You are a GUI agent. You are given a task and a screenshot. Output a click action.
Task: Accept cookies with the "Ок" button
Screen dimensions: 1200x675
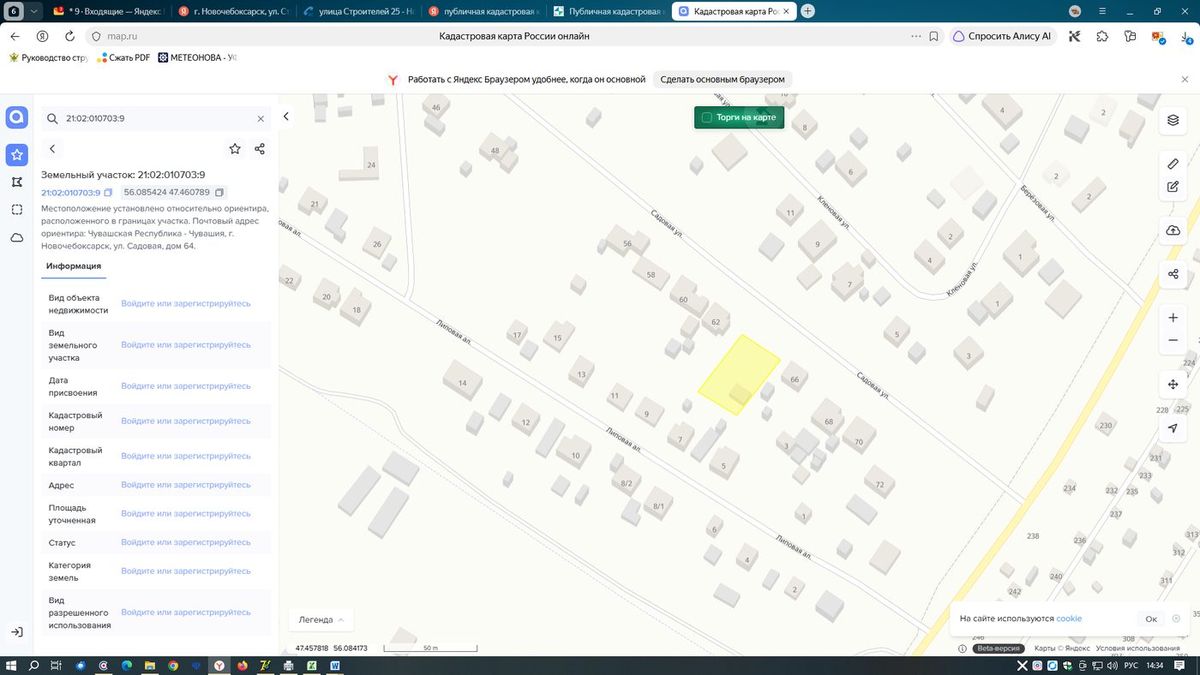coord(1151,619)
